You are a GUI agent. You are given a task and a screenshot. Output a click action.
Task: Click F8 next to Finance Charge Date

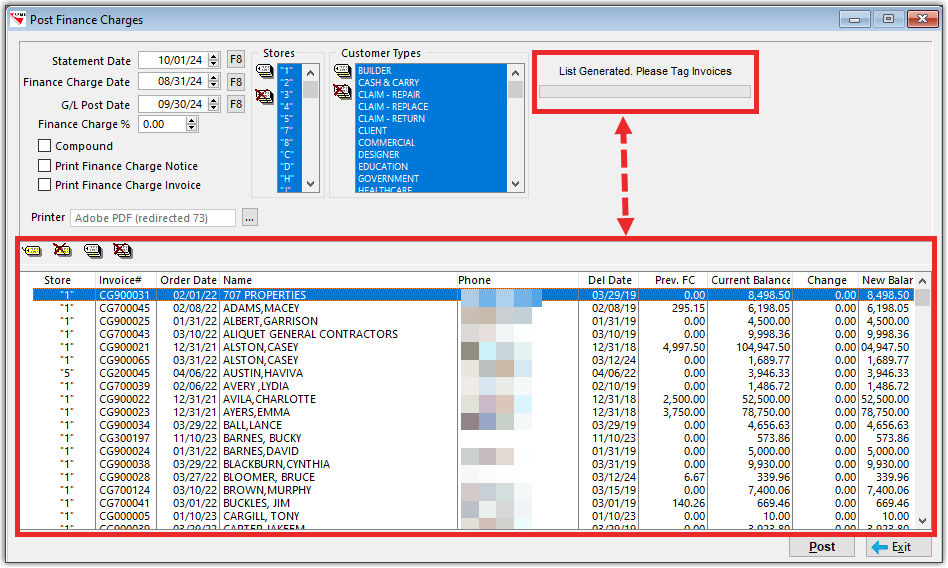[x=236, y=82]
